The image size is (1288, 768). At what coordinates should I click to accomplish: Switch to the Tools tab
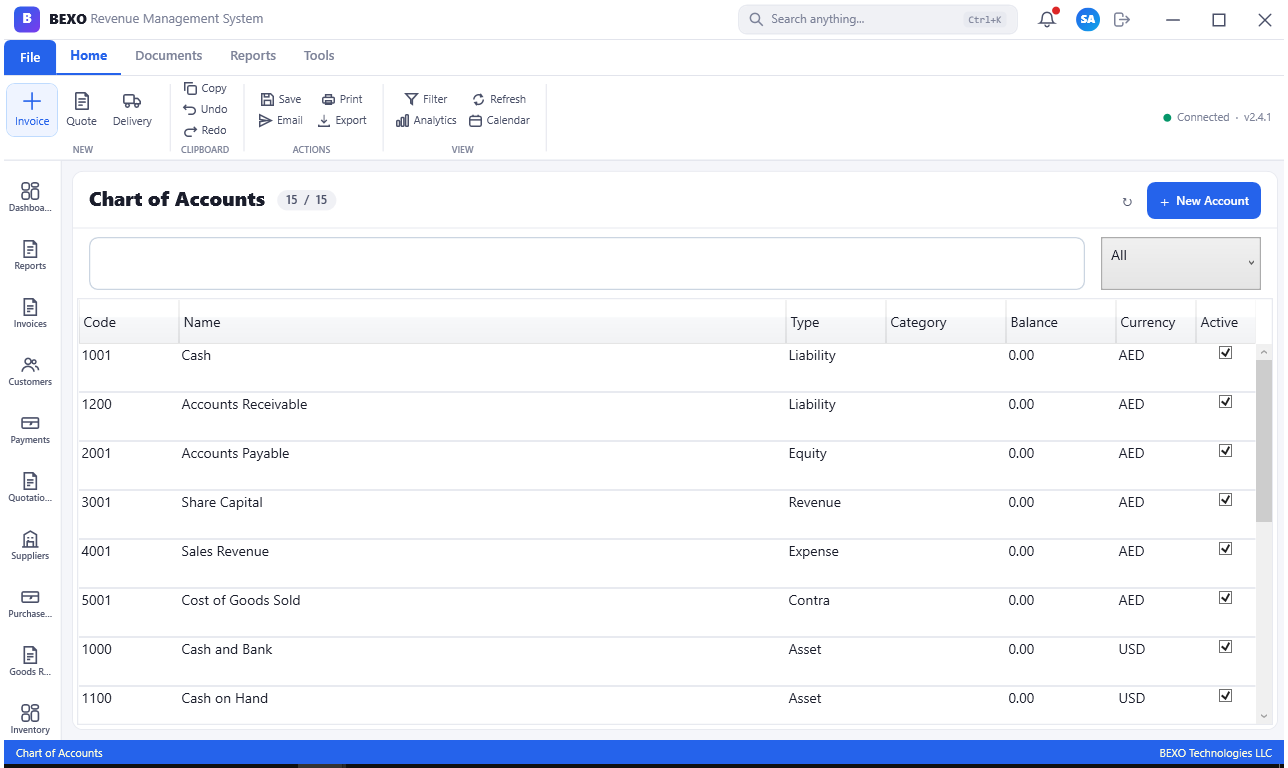(x=319, y=56)
